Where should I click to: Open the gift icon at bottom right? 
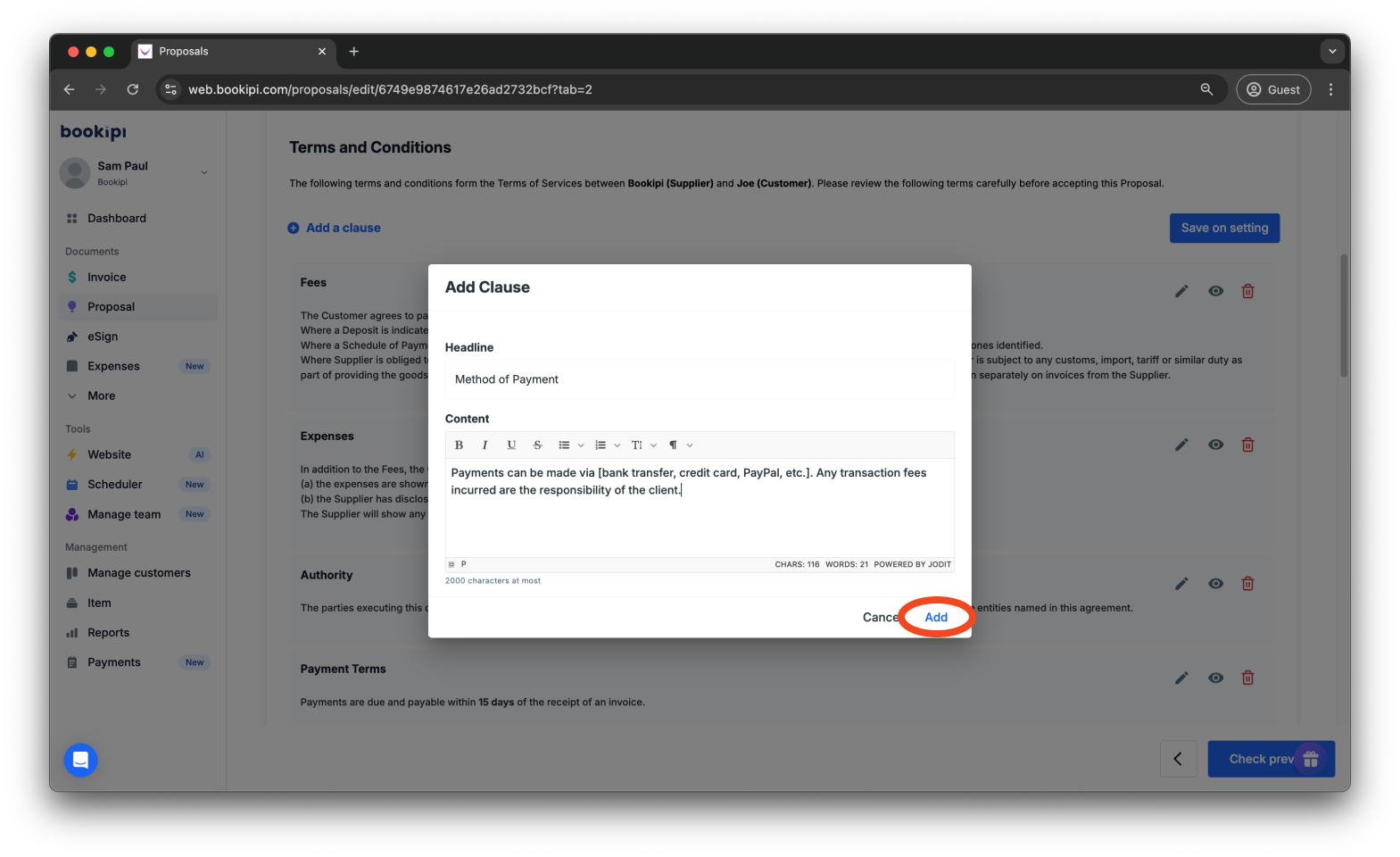[1311, 759]
